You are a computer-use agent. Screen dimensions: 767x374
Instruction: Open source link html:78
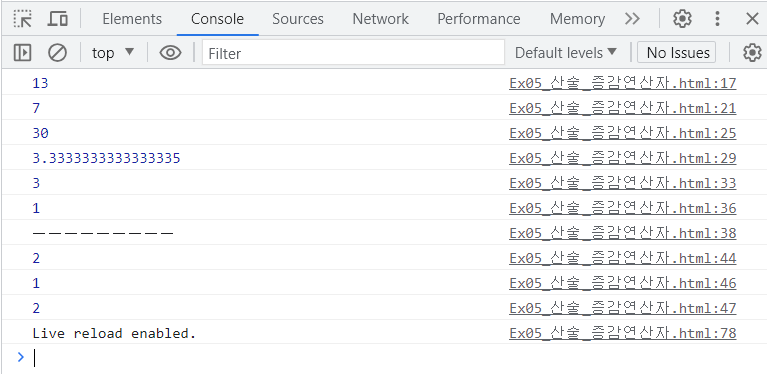point(622,333)
